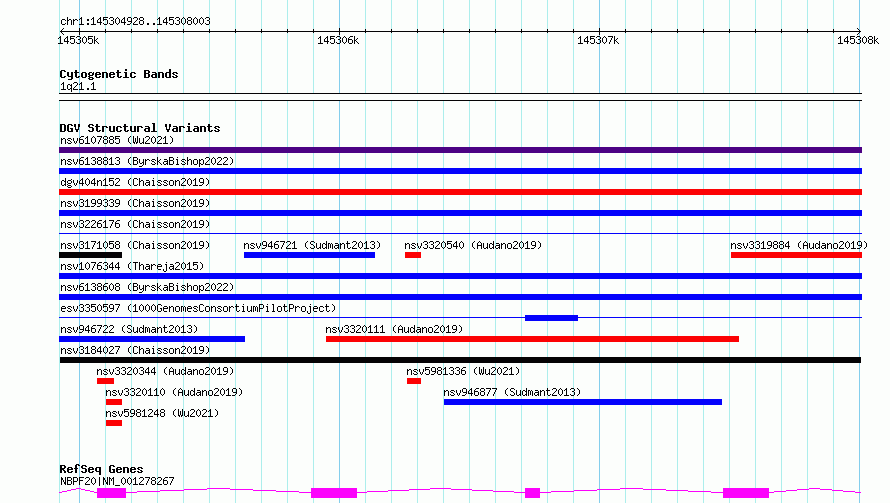This screenshot has width=890, height=503.
Task: Open the NBPF20|NM_001278267 gene label
Action: (117, 481)
